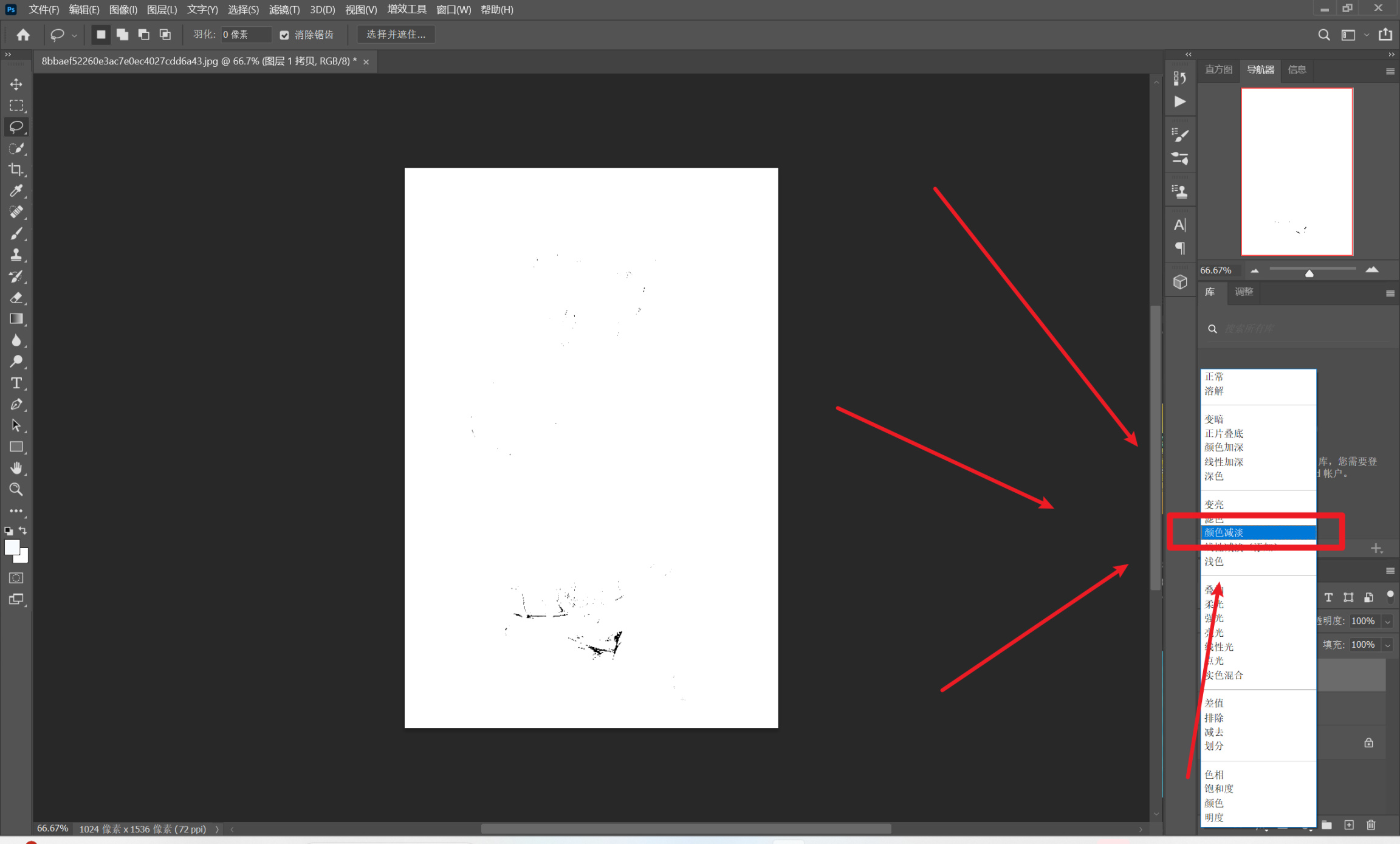Toggle Quick Mask mode icon
This screenshot has height=844, width=1400.
(16, 578)
